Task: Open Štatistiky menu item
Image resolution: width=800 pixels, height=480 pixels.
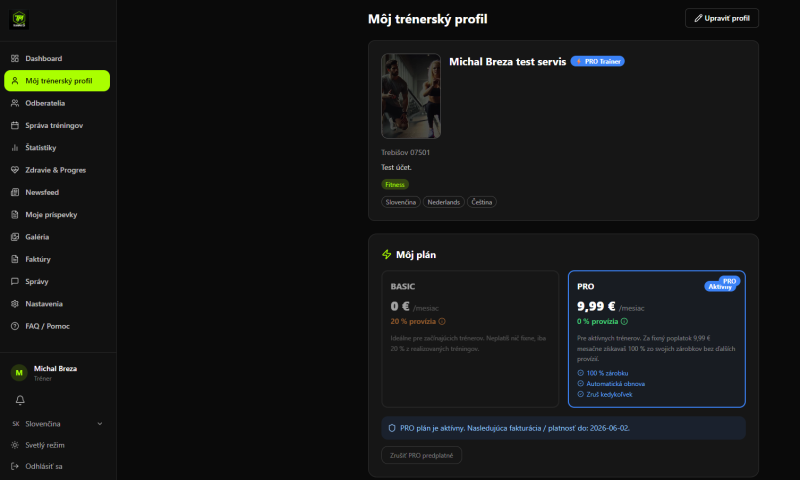Action: [57, 148]
